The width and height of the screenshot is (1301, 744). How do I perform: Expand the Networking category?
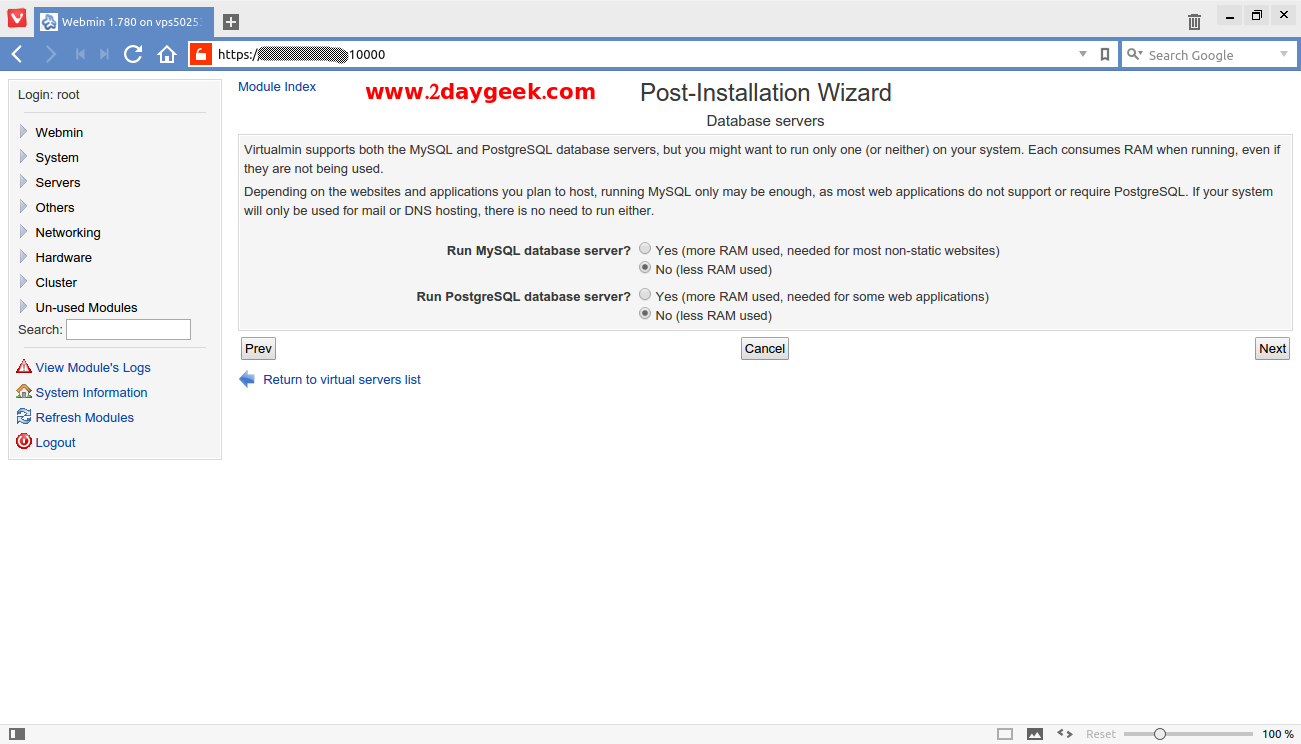point(24,231)
